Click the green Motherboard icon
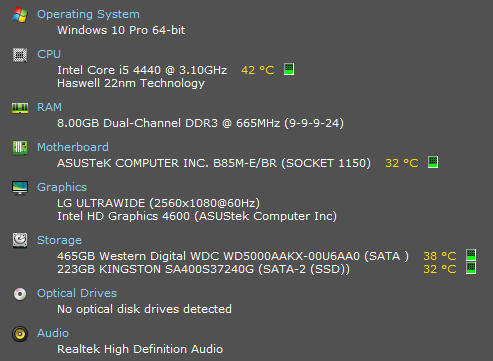Image resolution: width=493 pixels, height=361 pixels. click(20, 148)
